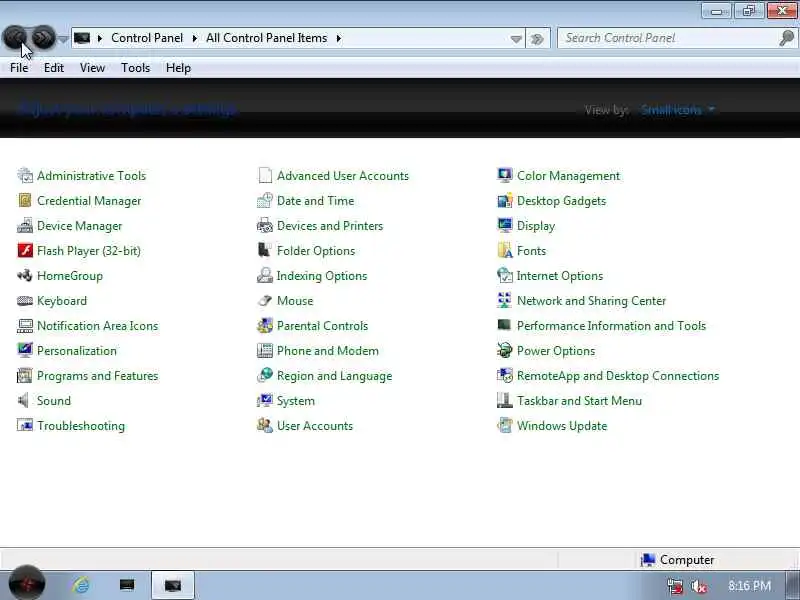Viewport: 800px width, 600px height.
Task: Open the Troubleshooting icon
Action: click(24, 426)
